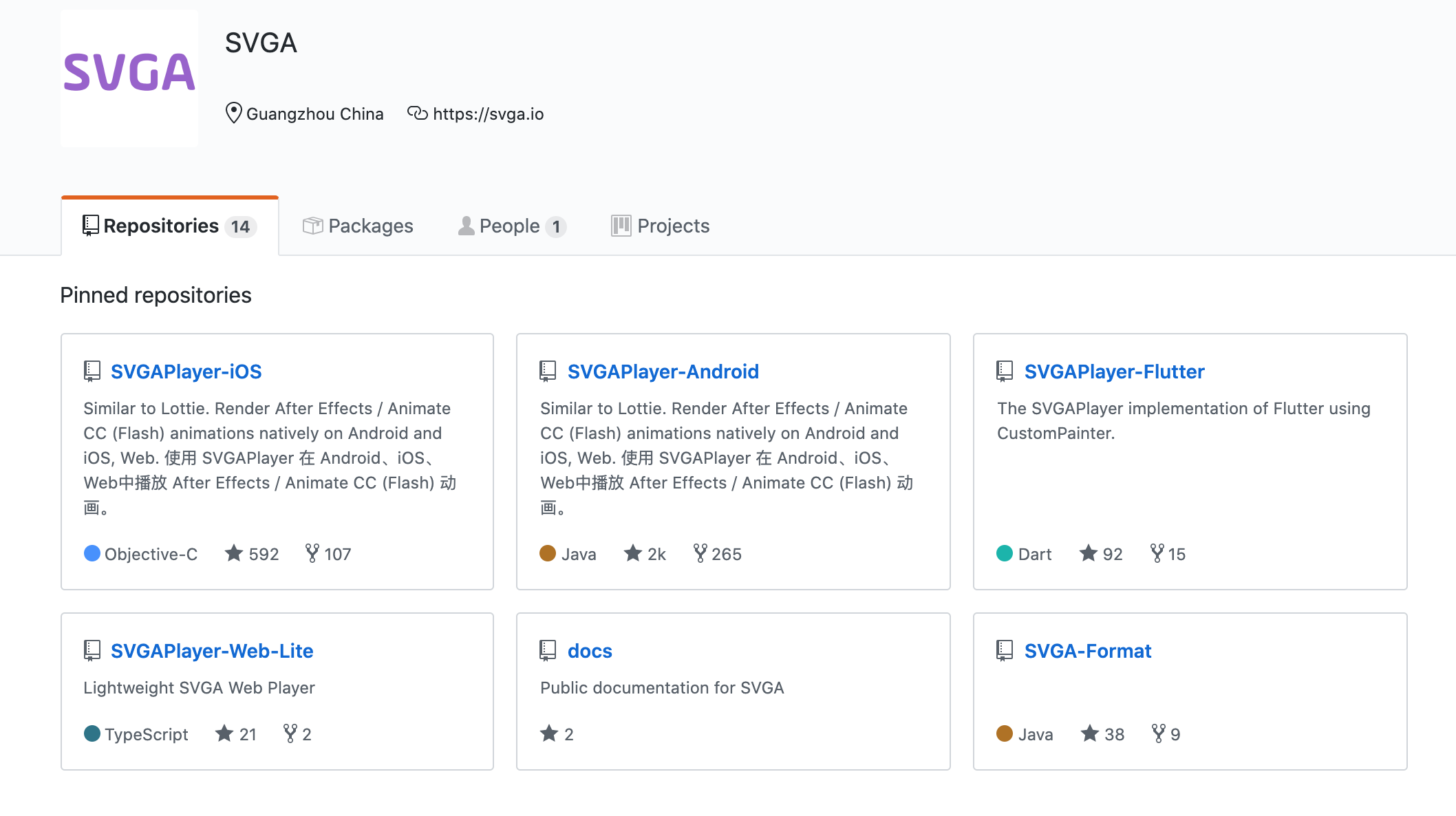
Task: View the 38 stars of SVGA-Format
Action: (x=1102, y=734)
